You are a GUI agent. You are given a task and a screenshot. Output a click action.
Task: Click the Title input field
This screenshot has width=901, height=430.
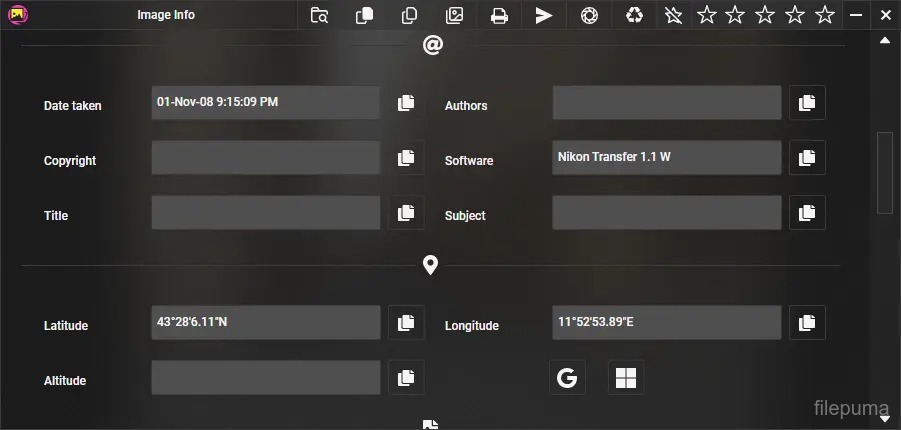(265, 213)
